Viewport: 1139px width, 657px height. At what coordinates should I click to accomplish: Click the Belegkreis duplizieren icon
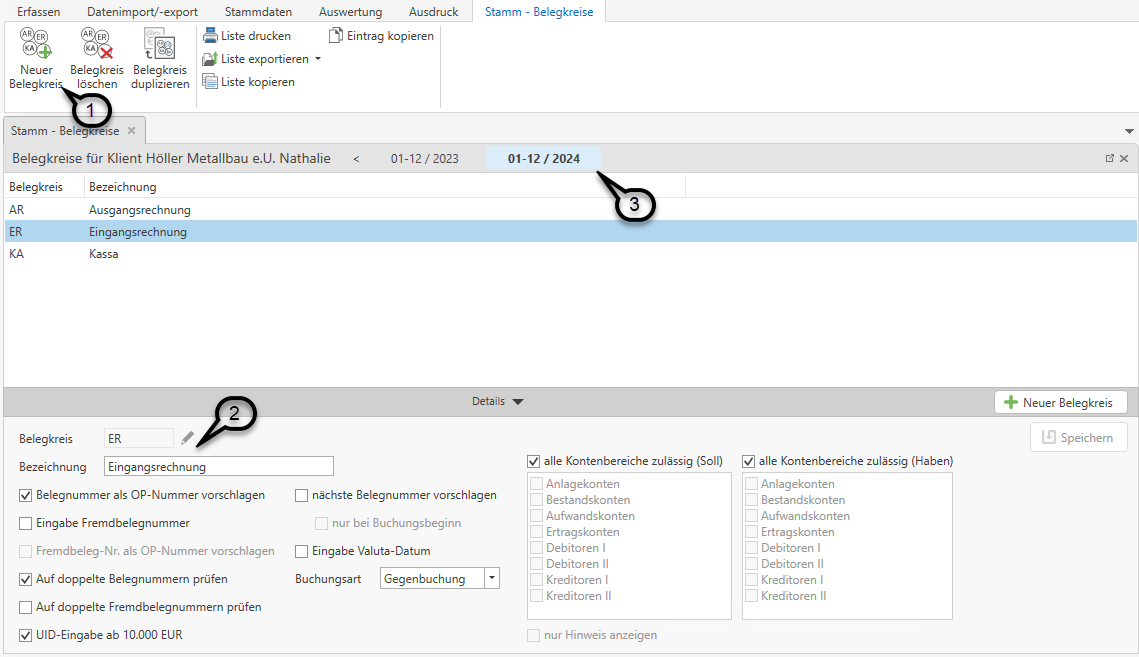(x=160, y=46)
